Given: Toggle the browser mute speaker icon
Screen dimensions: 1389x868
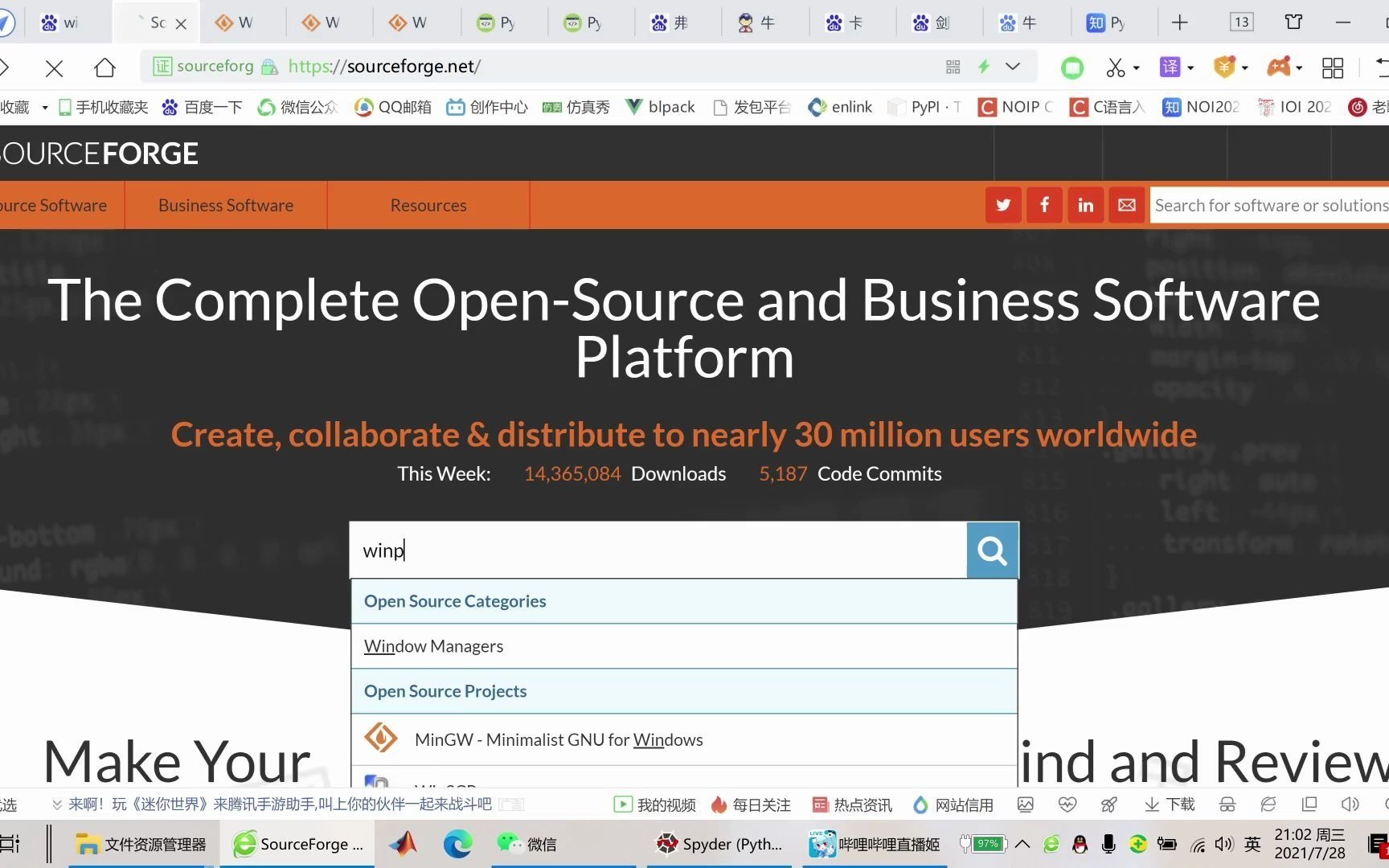Looking at the screenshot, I should click(x=1350, y=805).
